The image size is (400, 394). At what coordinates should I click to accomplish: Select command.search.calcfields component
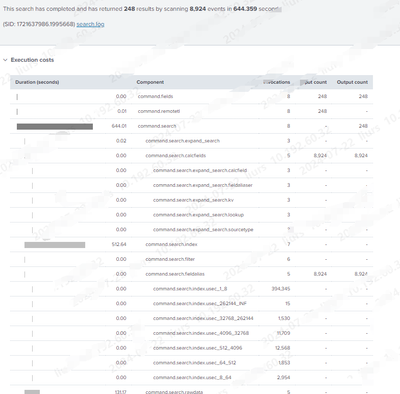[175, 155]
